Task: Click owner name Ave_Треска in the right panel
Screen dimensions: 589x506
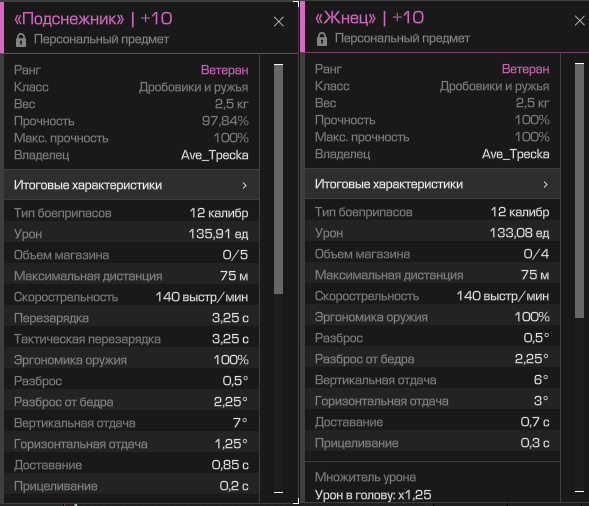Action: pyautogui.click(x=515, y=154)
